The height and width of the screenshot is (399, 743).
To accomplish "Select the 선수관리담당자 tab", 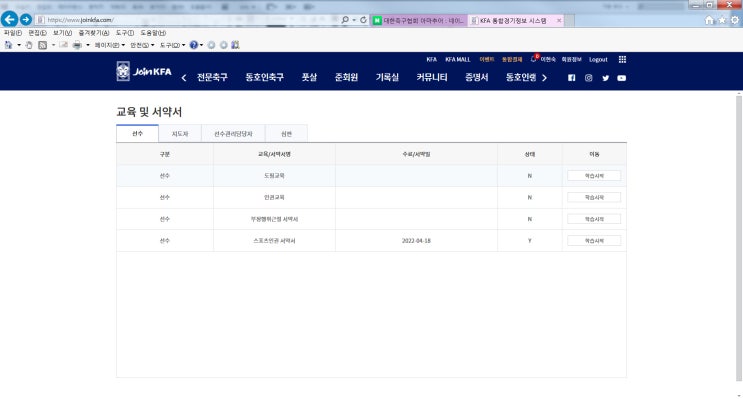I will pos(233,134).
